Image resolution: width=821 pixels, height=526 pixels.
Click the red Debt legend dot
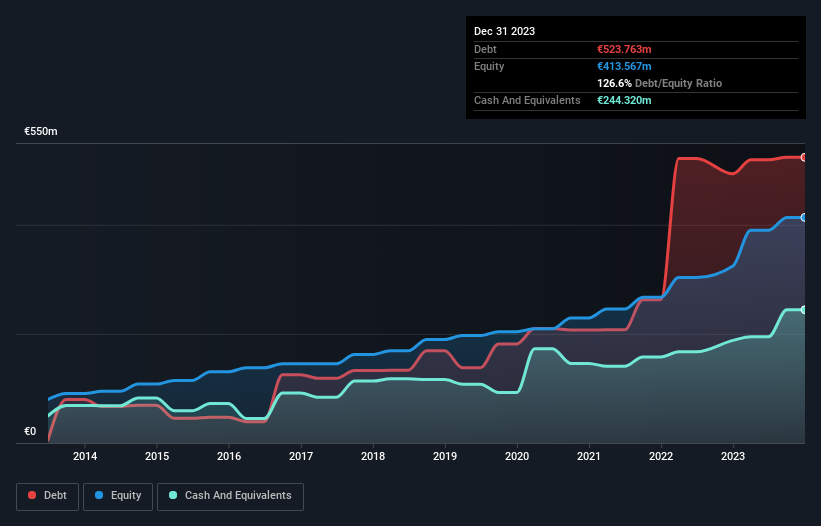[x=32, y=495]
